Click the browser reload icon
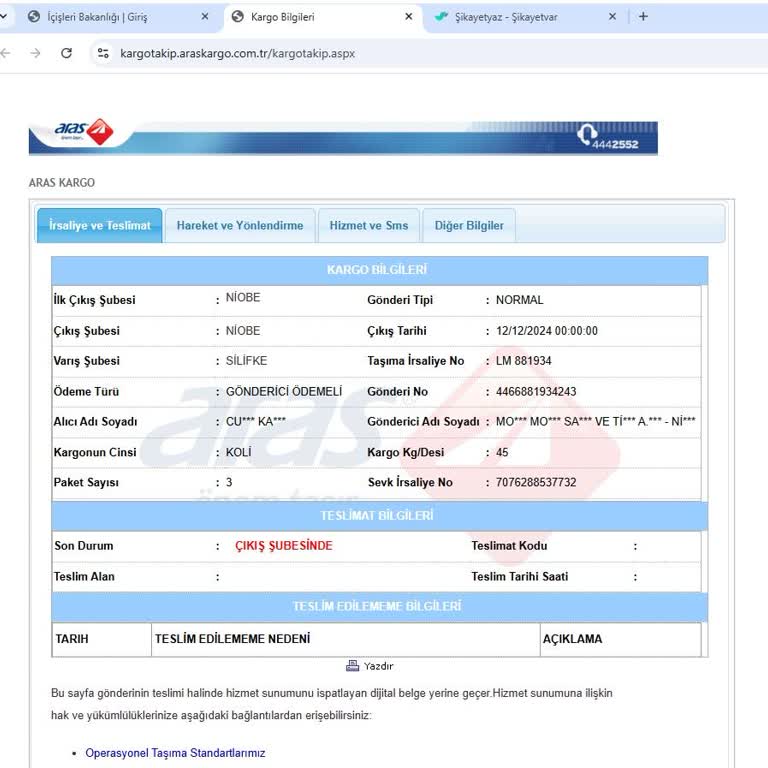The image size is (768, 768). click(x=67, y=53)
